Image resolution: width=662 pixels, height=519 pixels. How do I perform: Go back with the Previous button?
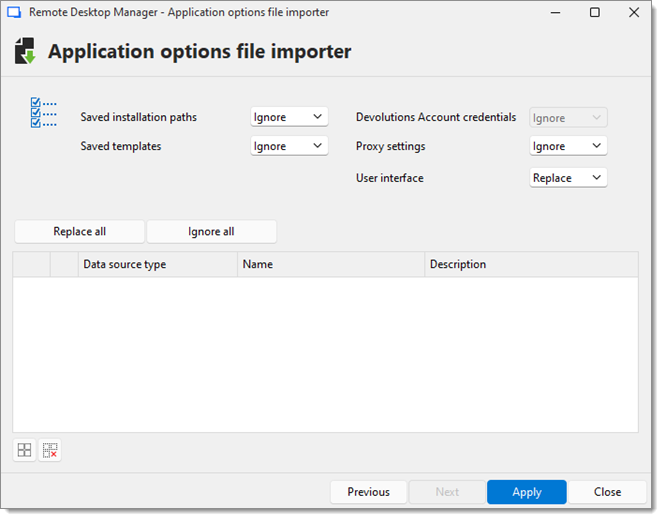click(368, 492)
